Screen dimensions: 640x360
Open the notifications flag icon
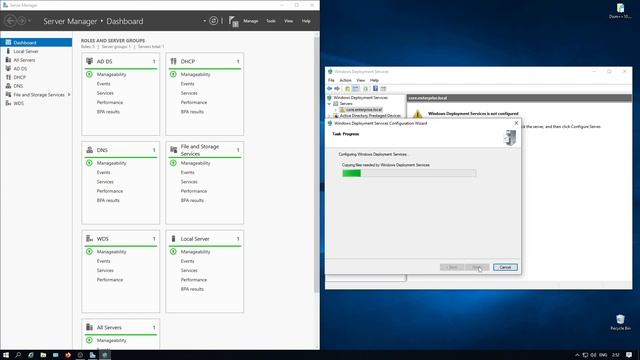click(x=233, y=21)
